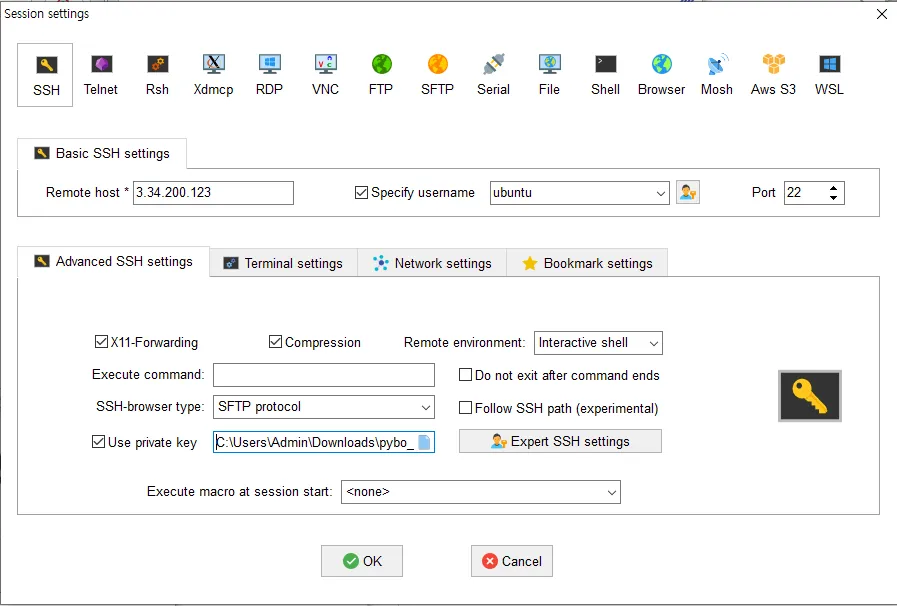Pick the Xdmcp session type
Image resolution: width=897 pixels, height=606 pixels.
[213, 75]
